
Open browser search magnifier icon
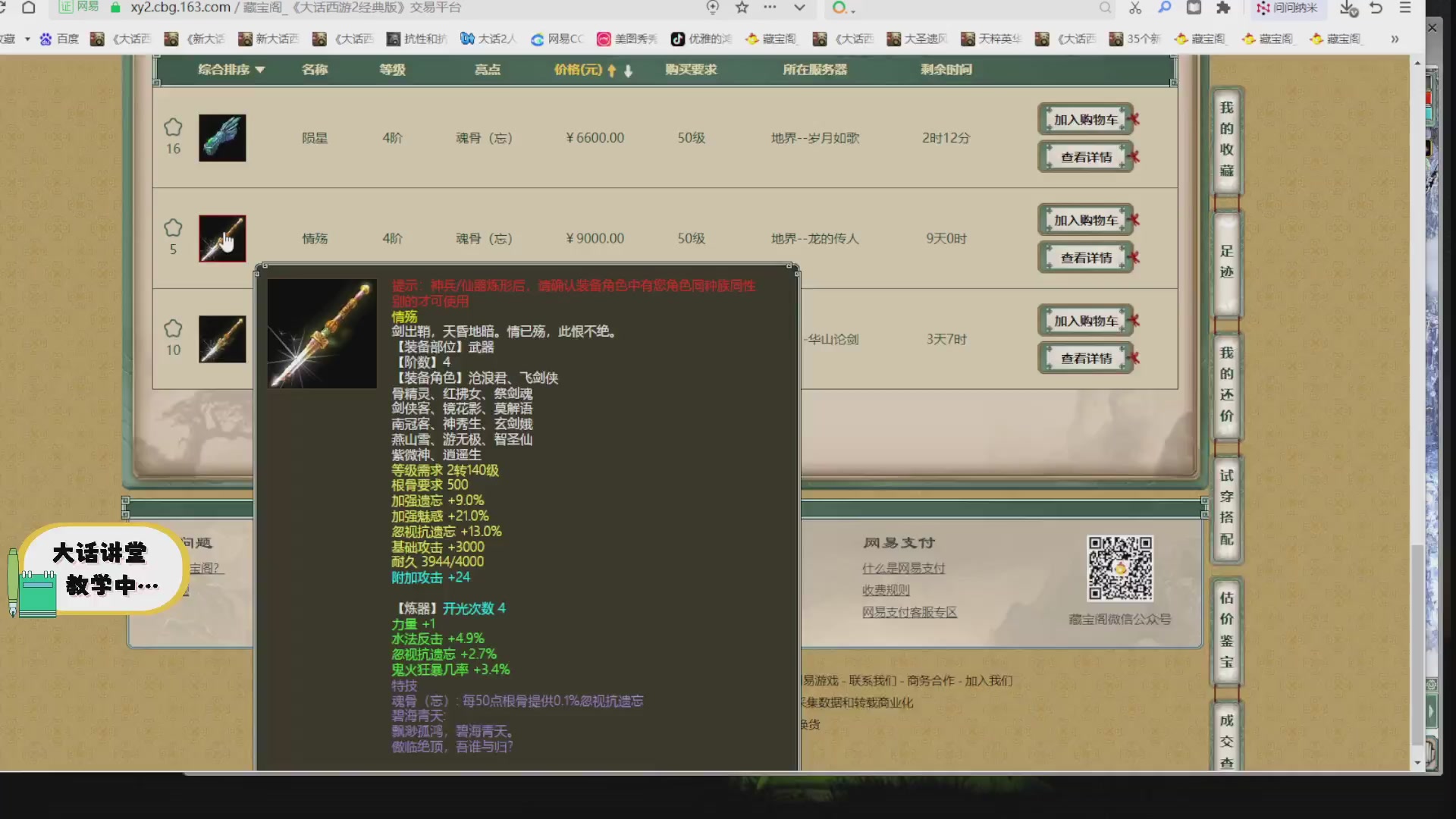click(x=1106, y=8)
